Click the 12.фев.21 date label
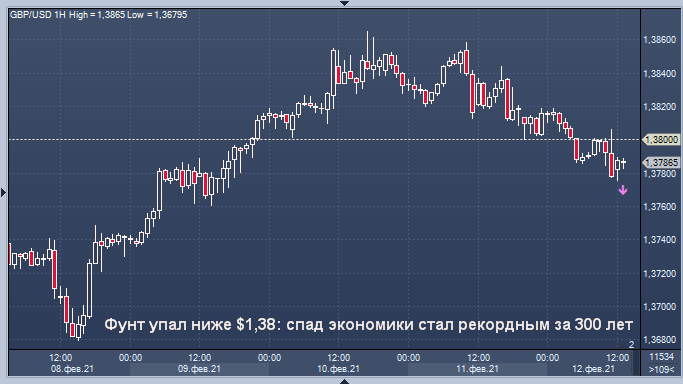This screenshot has width=683, height=384. coord(593,369)
